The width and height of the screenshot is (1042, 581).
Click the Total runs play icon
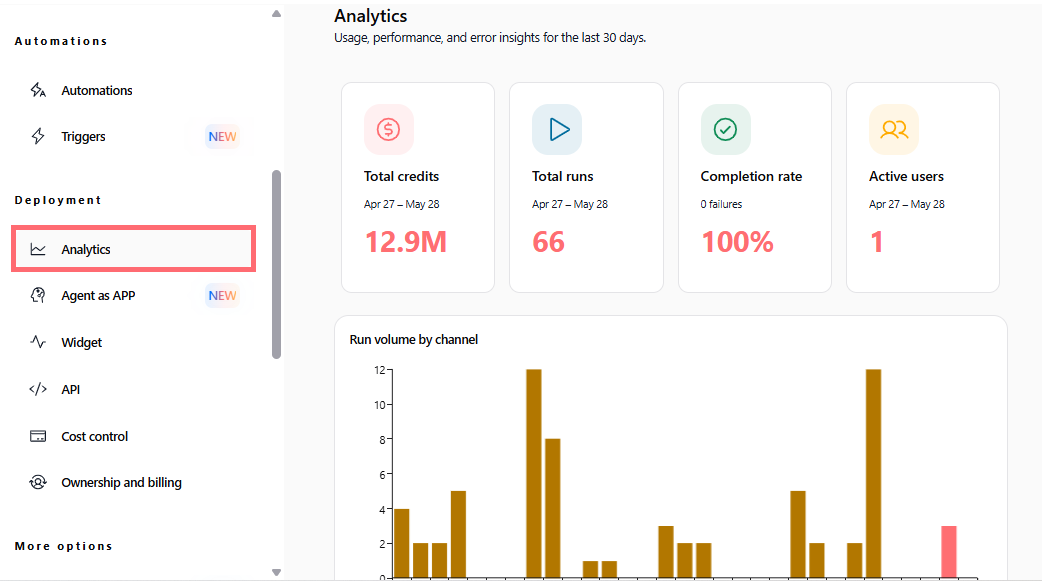pyautogui.click(x=557, y=129)
